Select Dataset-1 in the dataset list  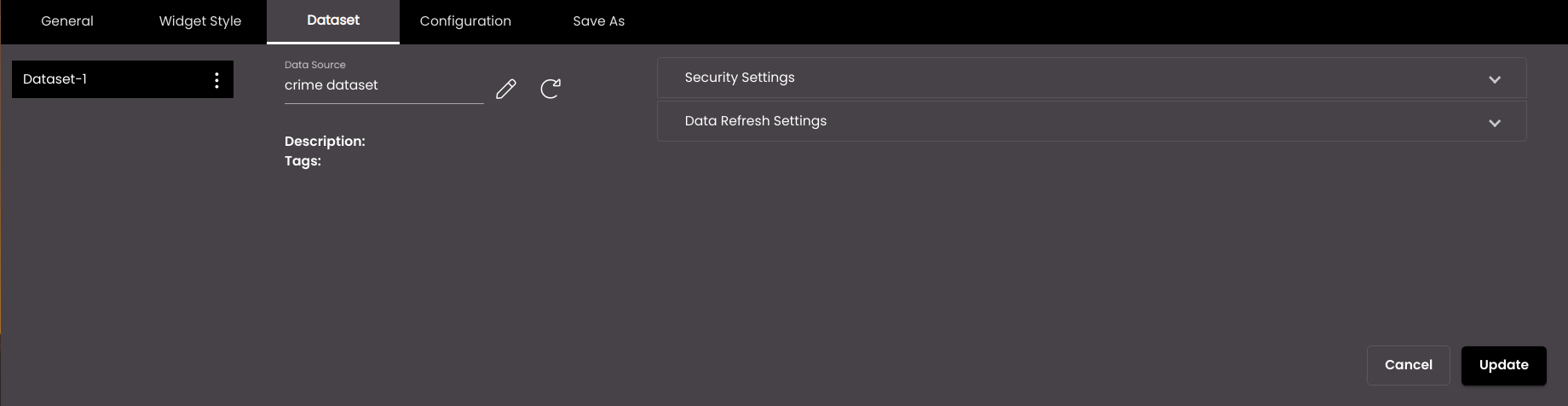(x=123, y=79)
